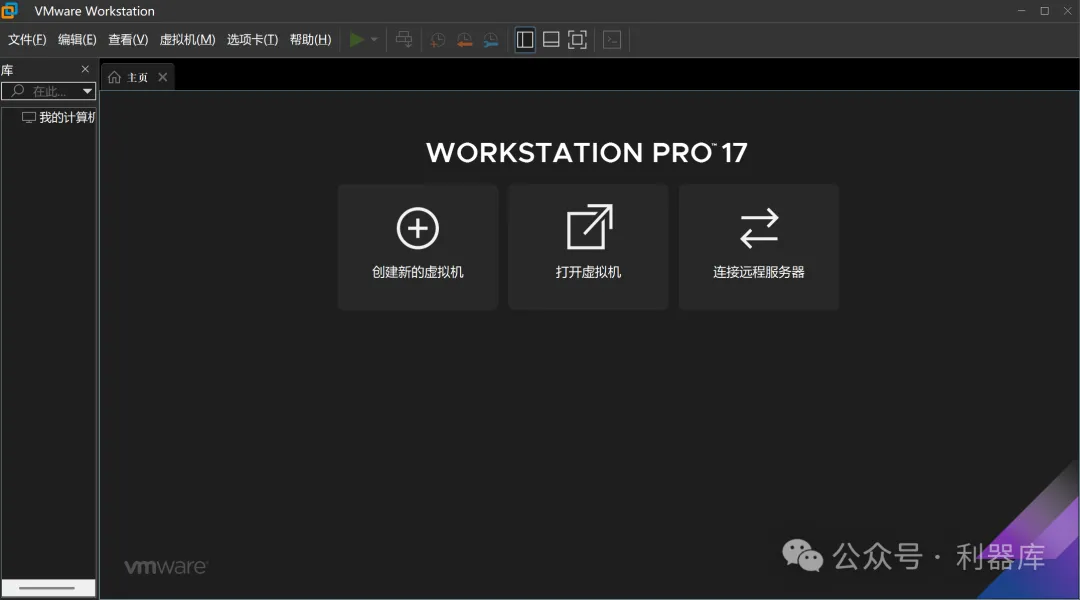This screenshot has height=600, width=1080.
Task: Click the search magnifier icon in library
Action: (17, 91)
